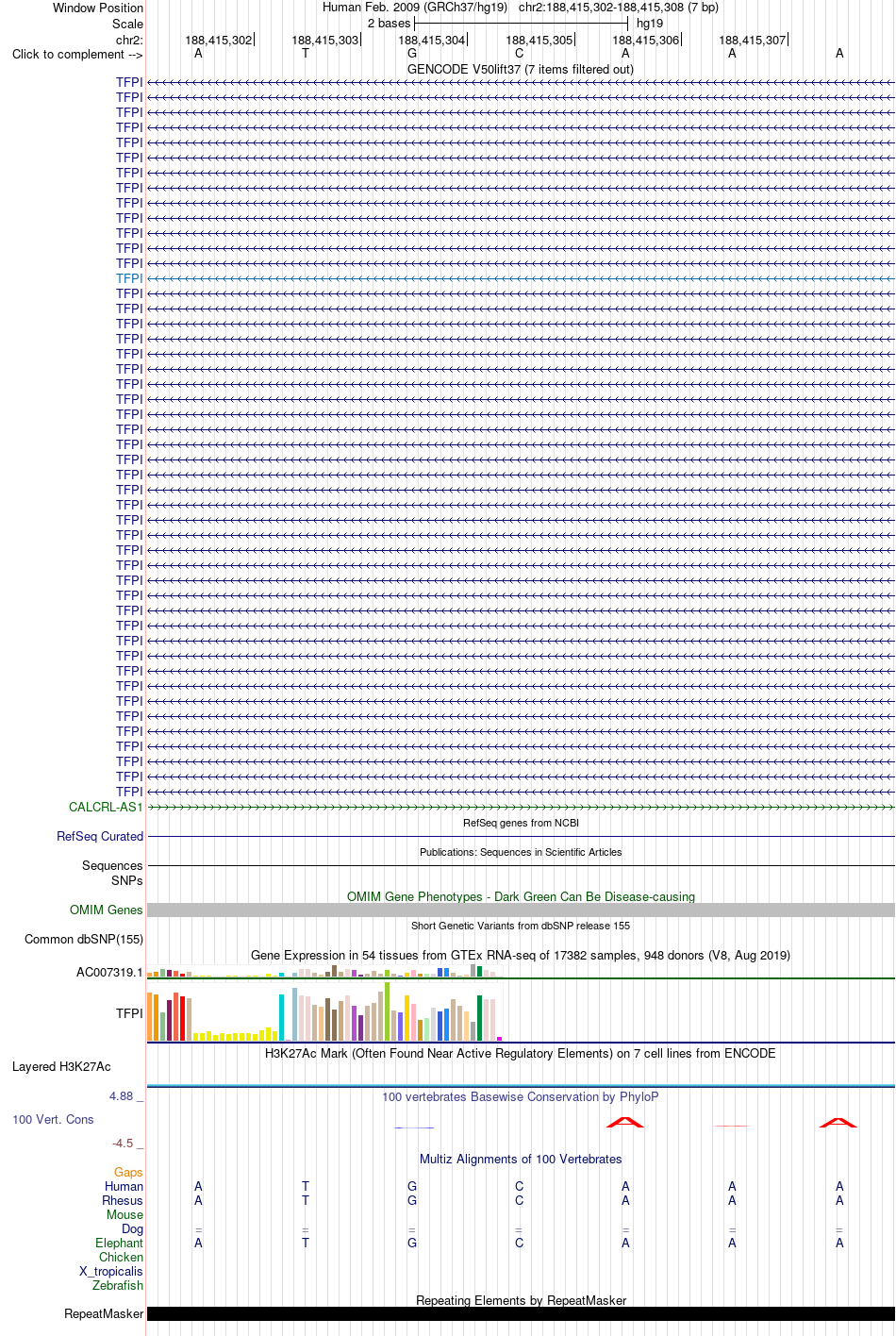Select the Elephant alignment row label

point(119,1243)
